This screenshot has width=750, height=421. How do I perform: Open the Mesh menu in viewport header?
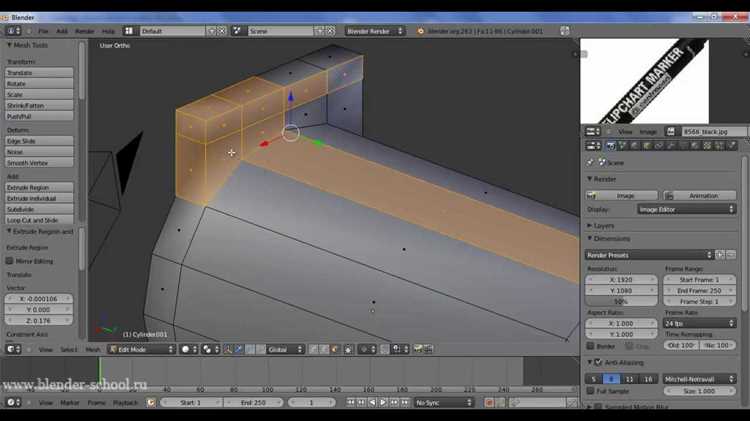93,350
